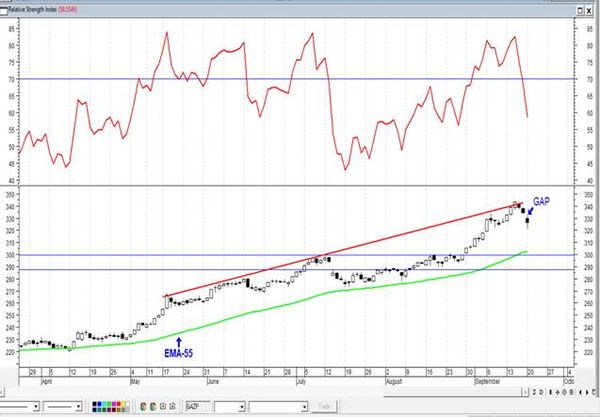The width and height of the screenshot is (600, 417).
Task: Click the grayed Trade button
Action: coord(324,406)
